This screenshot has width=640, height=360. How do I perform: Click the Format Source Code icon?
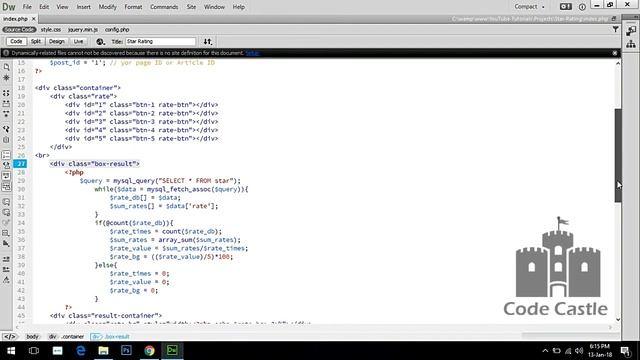(6, 280)
